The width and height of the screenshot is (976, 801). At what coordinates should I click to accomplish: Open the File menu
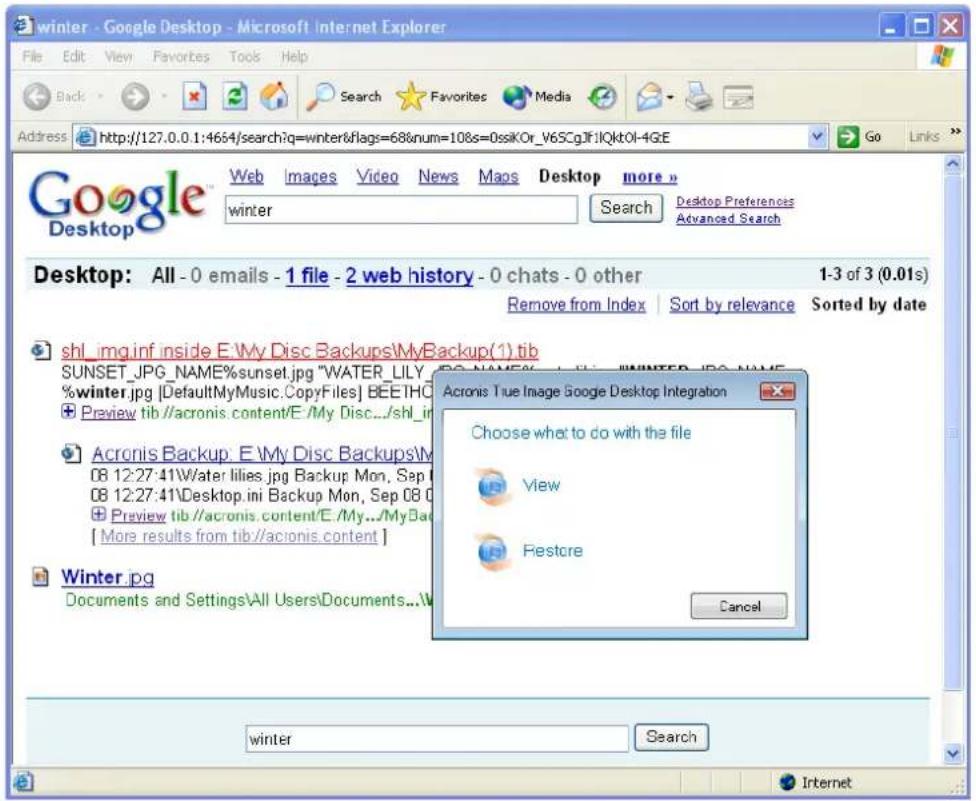(x=32, y=57)
